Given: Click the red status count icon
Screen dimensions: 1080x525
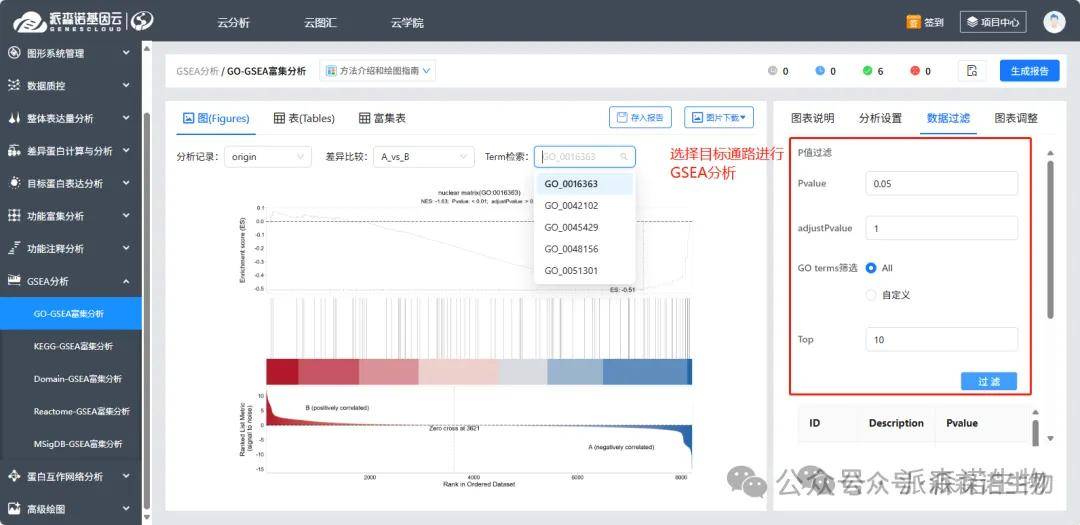Looking at the screenshot, I should pos(914,71).
